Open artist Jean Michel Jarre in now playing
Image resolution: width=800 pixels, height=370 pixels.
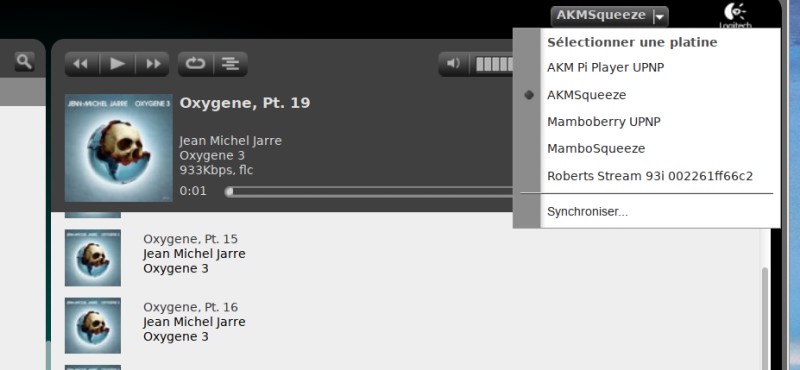tap(231, 140)
